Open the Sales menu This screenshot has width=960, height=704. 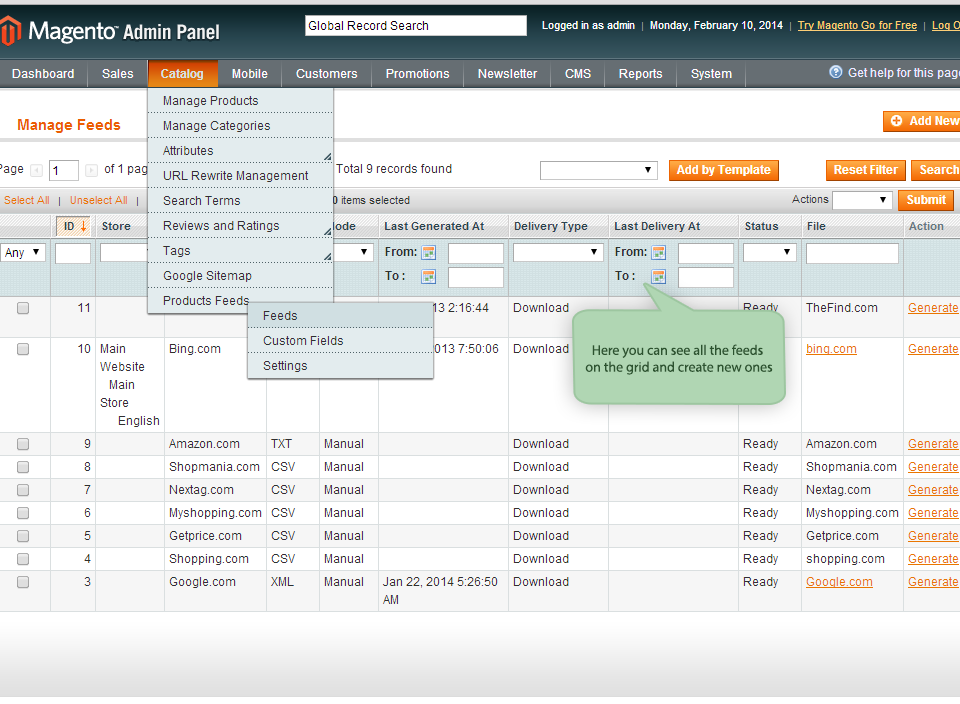point(118,73)
